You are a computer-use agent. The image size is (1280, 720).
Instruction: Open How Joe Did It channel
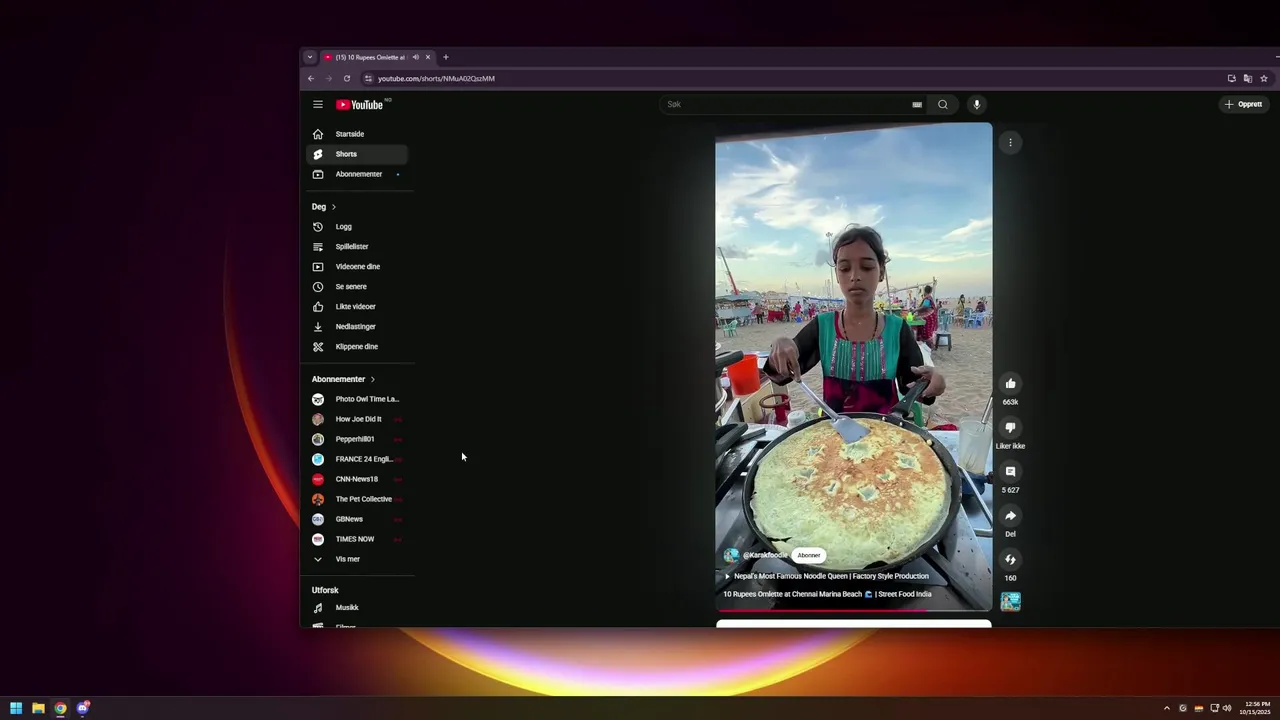[357, 419]
